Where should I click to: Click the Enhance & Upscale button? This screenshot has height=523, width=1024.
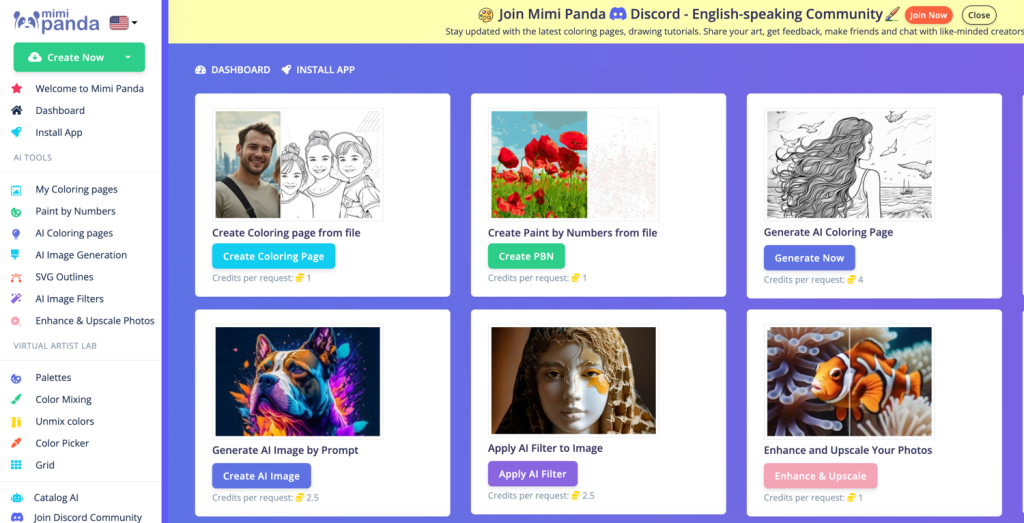[x=820, y=476]
